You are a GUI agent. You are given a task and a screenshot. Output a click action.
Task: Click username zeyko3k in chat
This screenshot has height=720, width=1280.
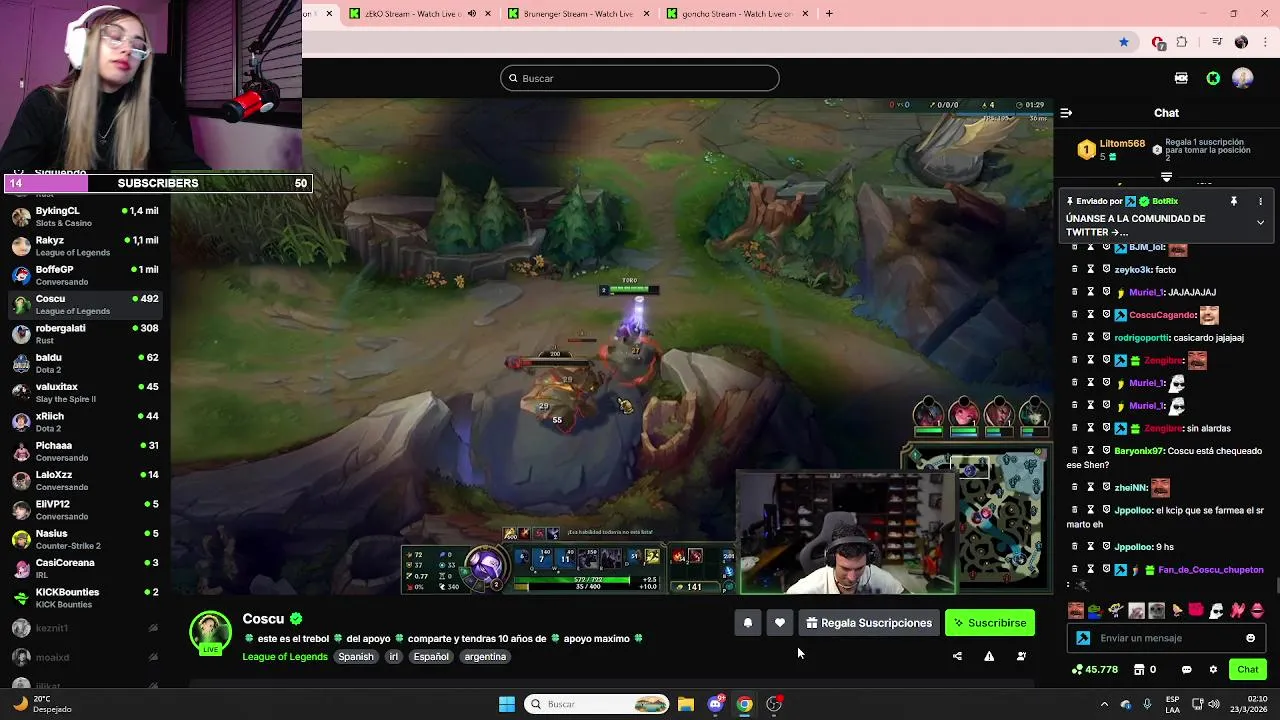tap(1133, 270)
